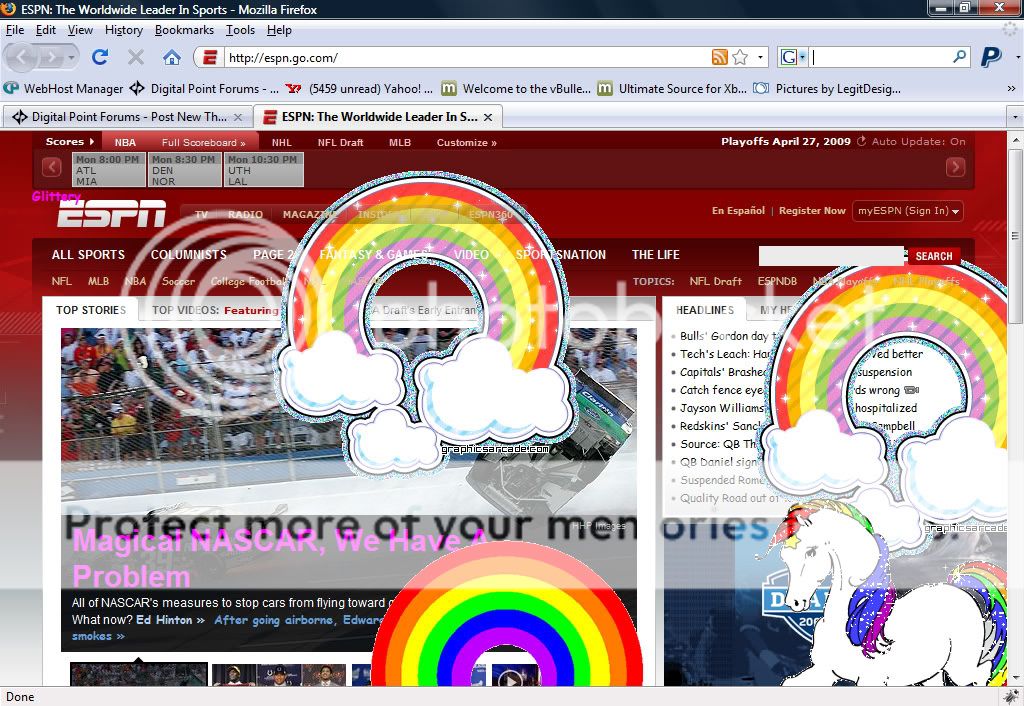Open the Bookmarks menu
1024x706 pixels.
[184, 30]
